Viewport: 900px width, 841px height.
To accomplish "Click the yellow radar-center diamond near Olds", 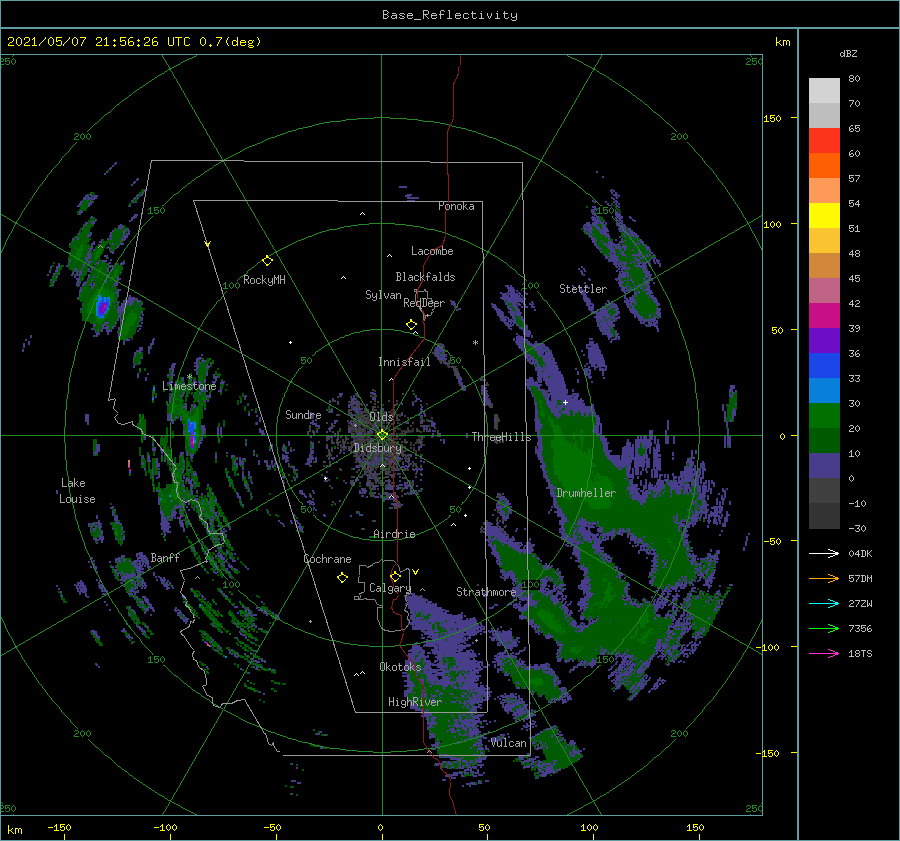I will pos(382,435).
